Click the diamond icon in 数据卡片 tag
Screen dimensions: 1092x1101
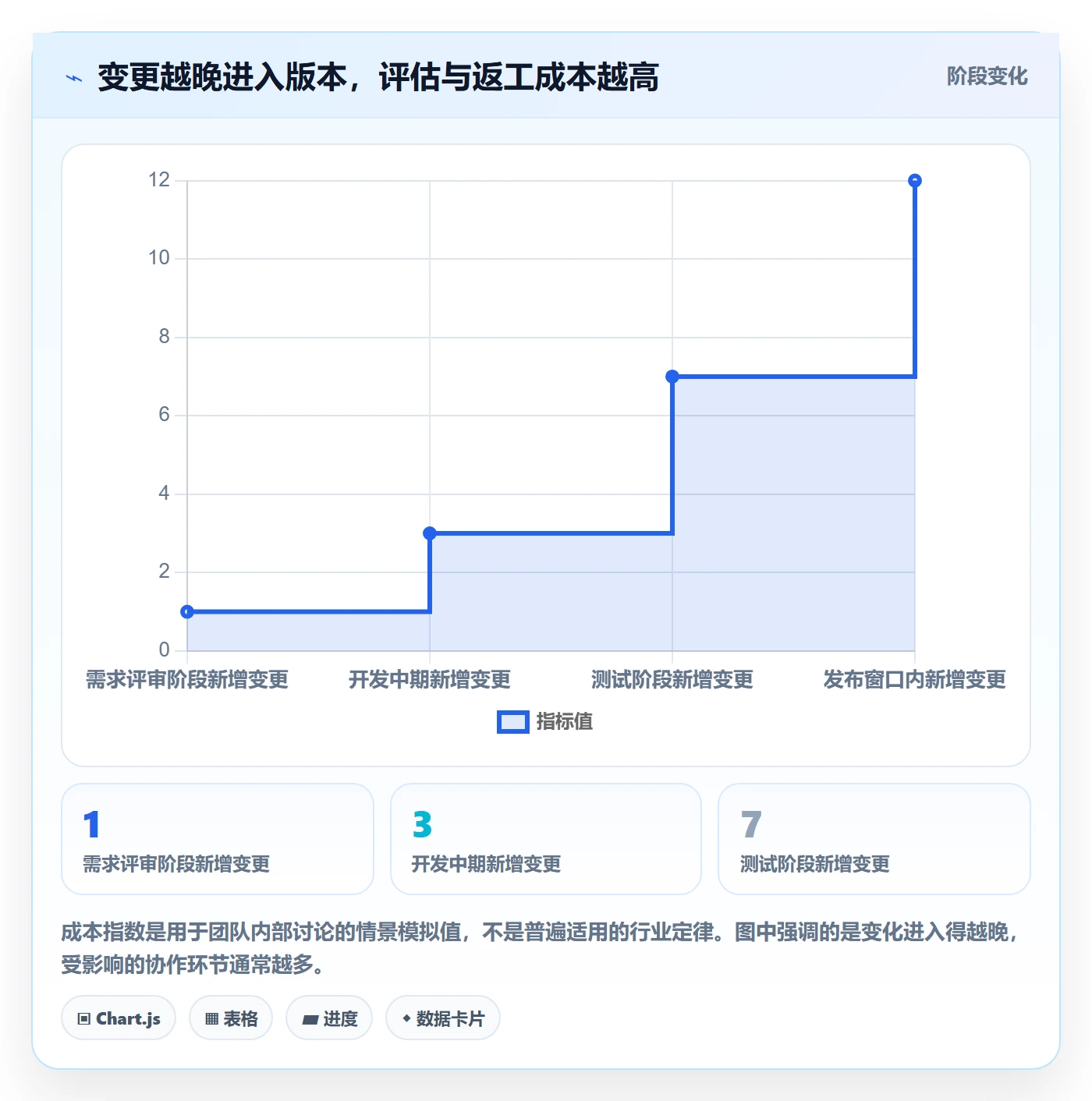click(x=406, y=1018)
